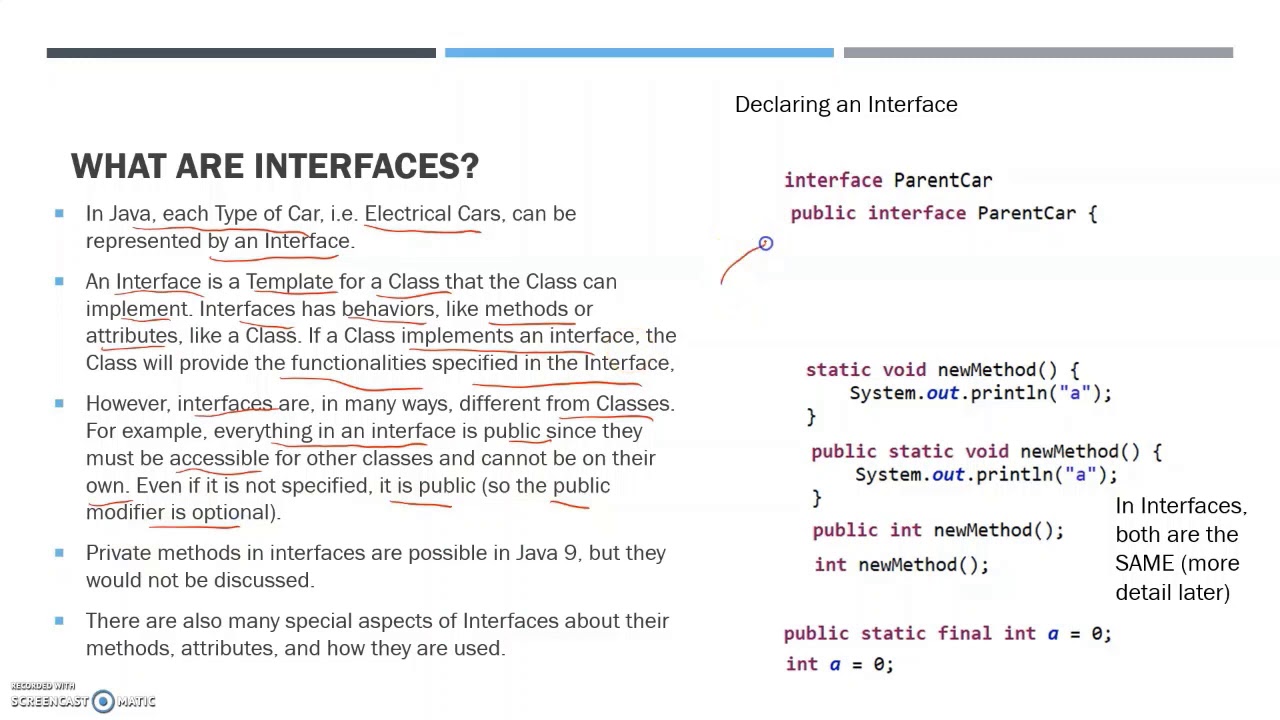Click the 'int newMethod();' line without public
The height and width of the screenshot is (720, 1280).
901,565
